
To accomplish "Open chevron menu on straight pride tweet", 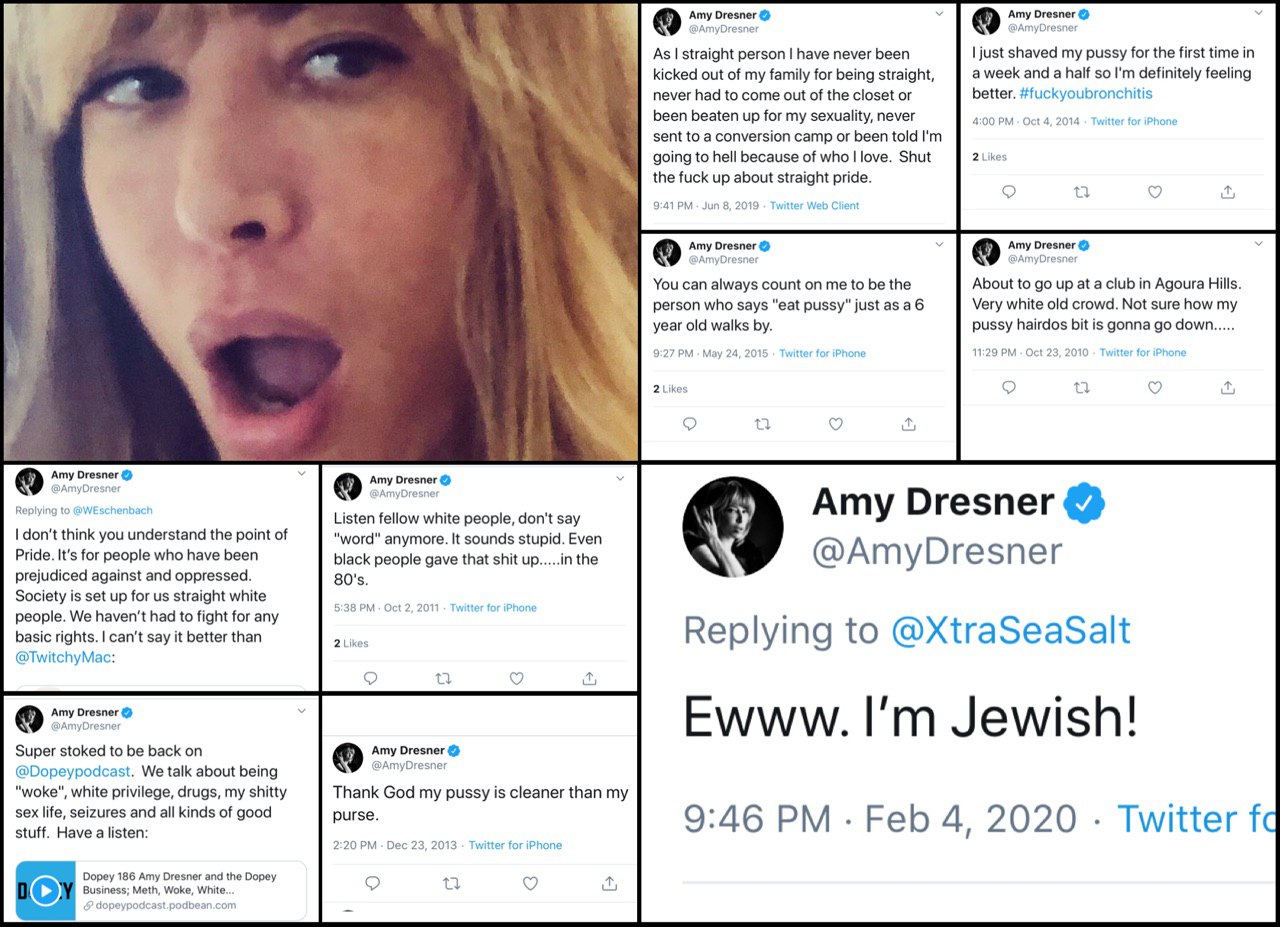I will point(939,14).
